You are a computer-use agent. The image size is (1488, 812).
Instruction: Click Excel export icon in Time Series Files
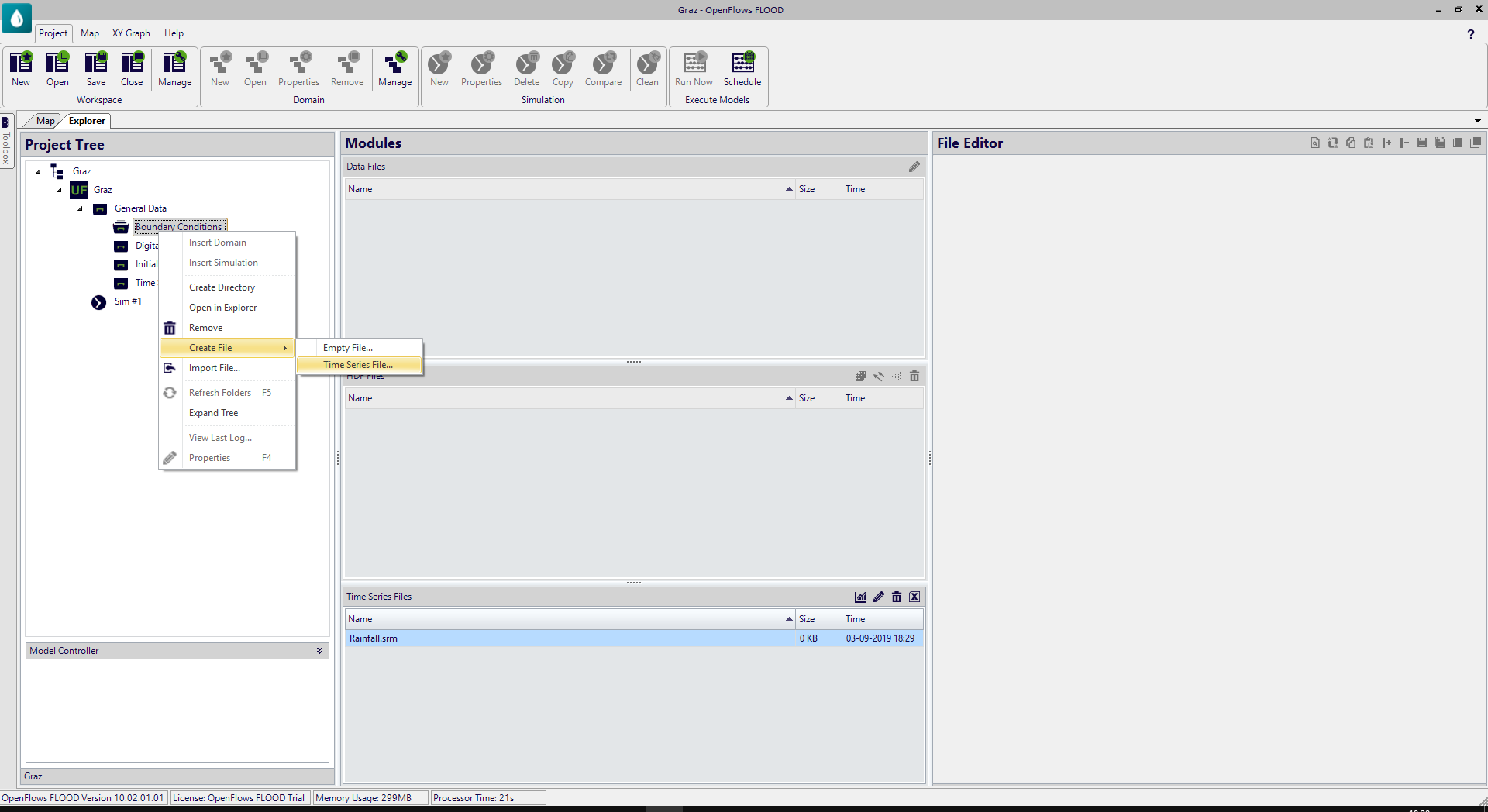[x=914, y=597]
